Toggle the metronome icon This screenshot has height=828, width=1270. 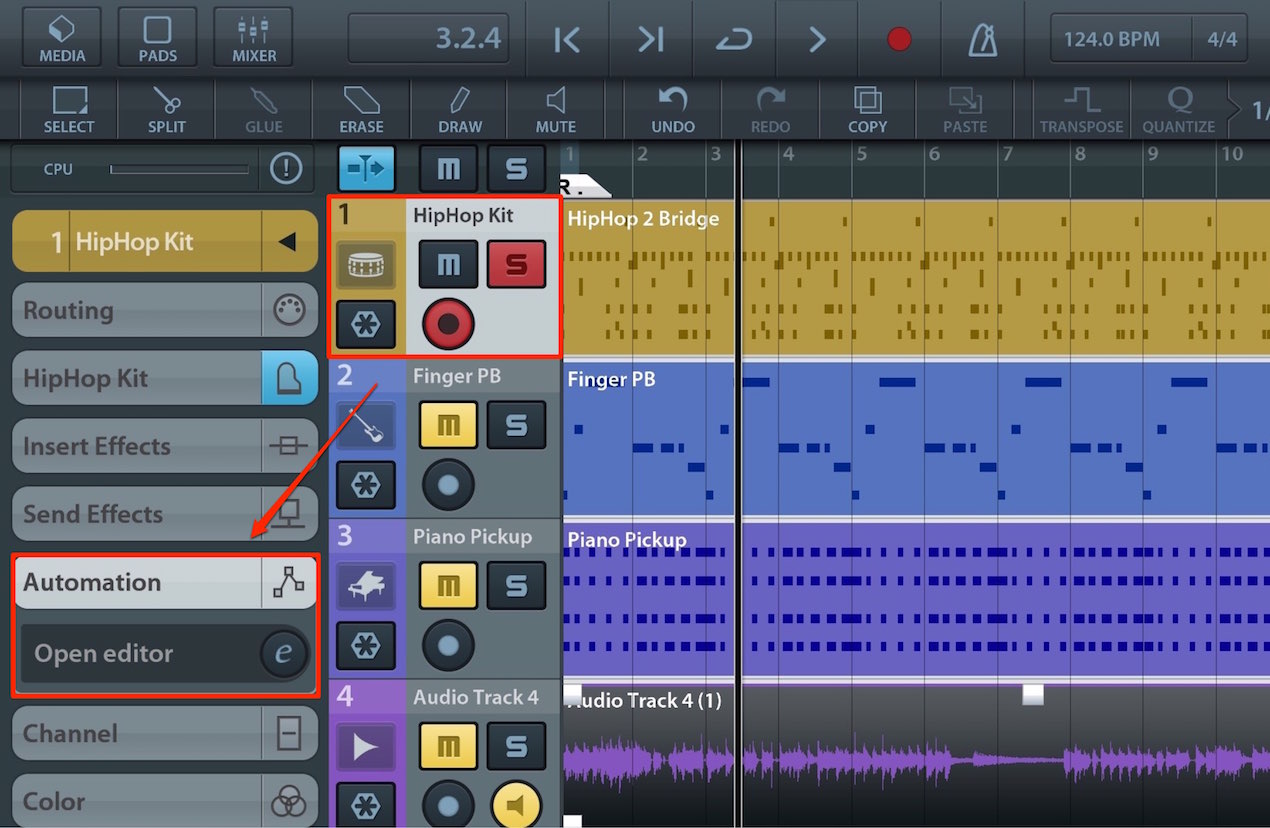click(x=983, y=40)
